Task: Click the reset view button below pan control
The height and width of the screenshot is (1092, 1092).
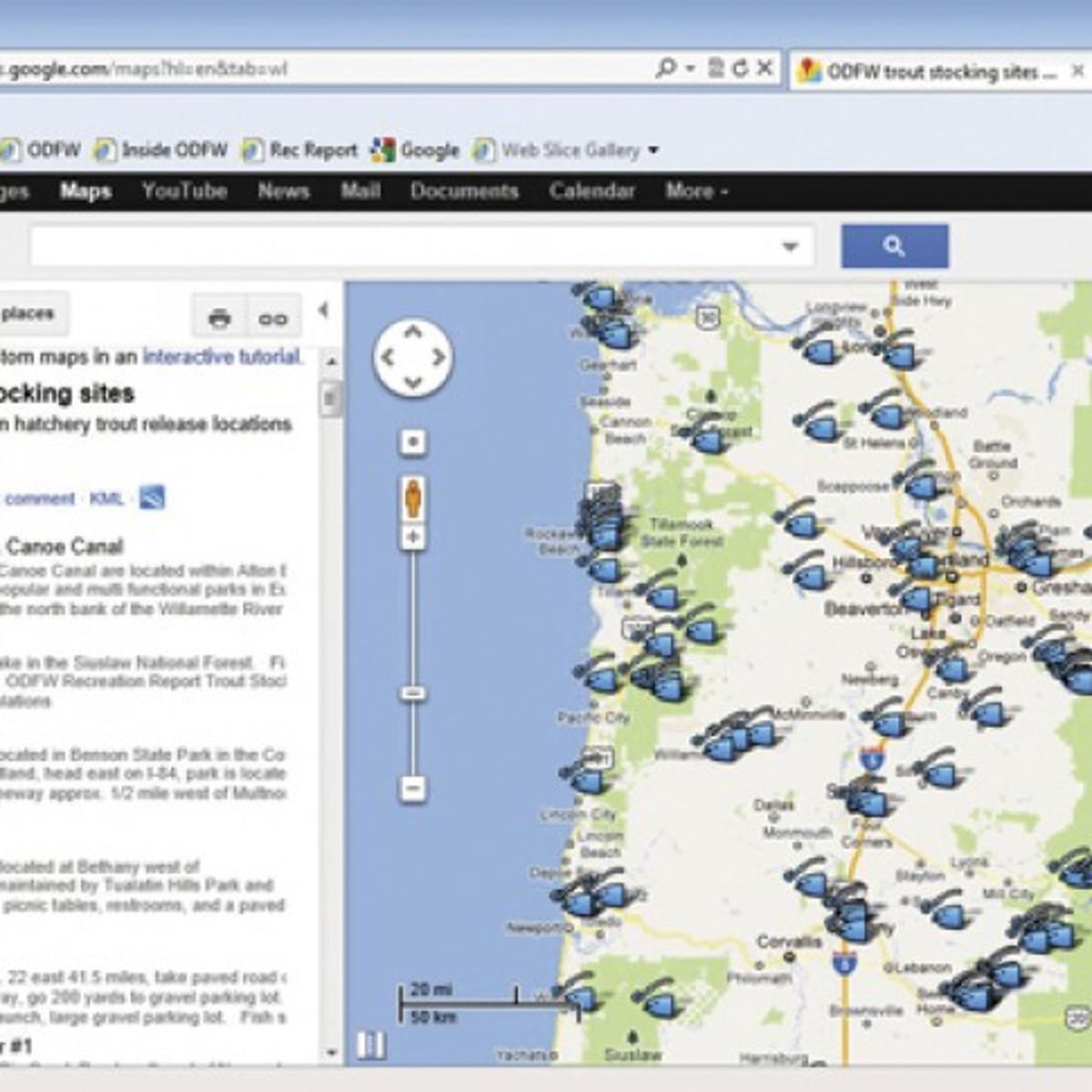Action: point(413,442)
